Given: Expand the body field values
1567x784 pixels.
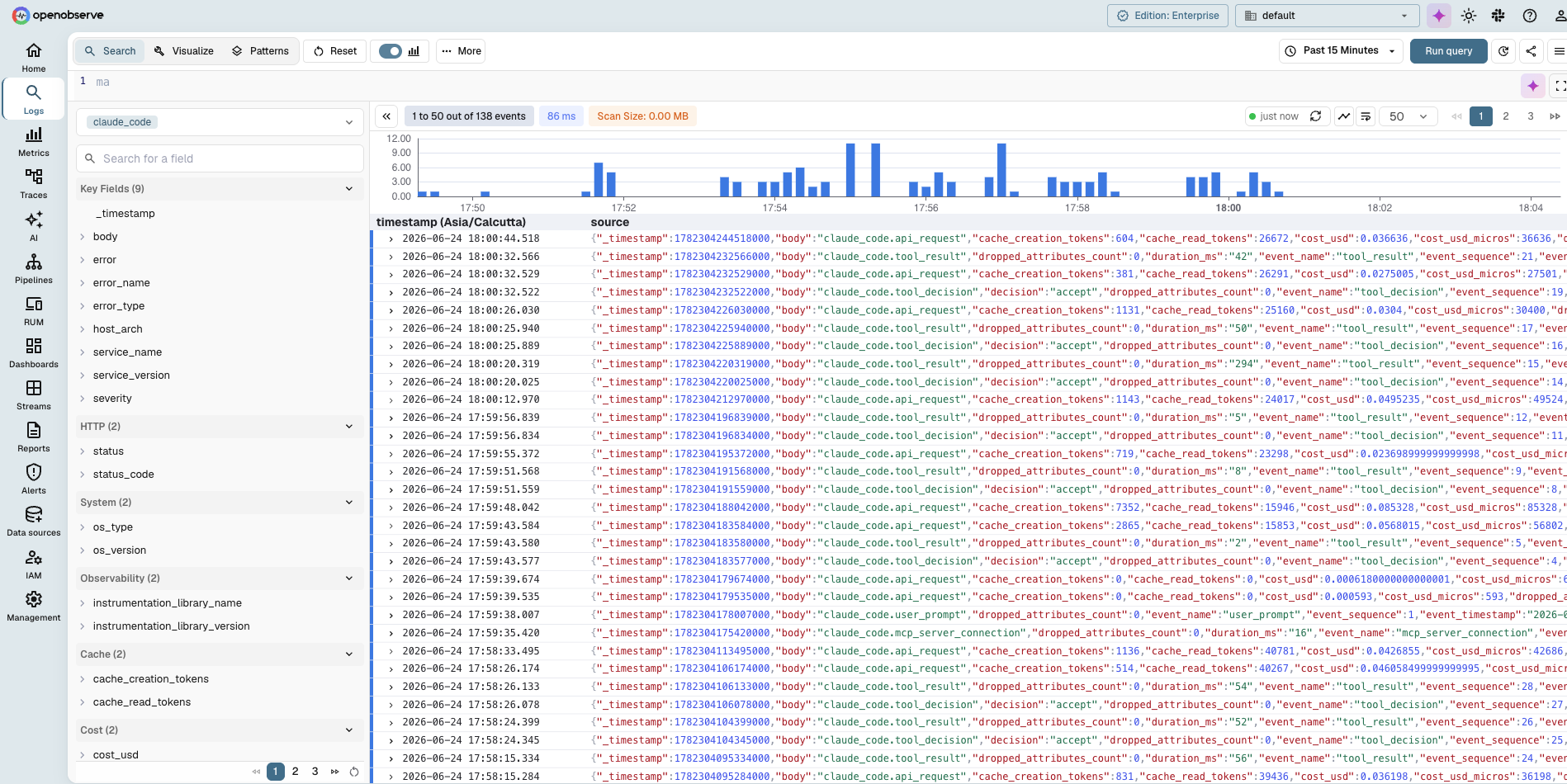Looking at the screenshot, I should point(83,237).
